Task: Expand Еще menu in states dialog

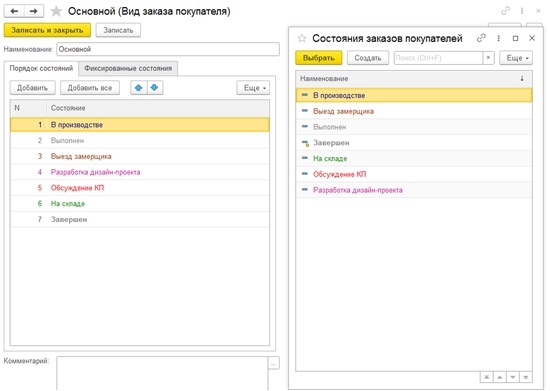Action: pos(516,58)
